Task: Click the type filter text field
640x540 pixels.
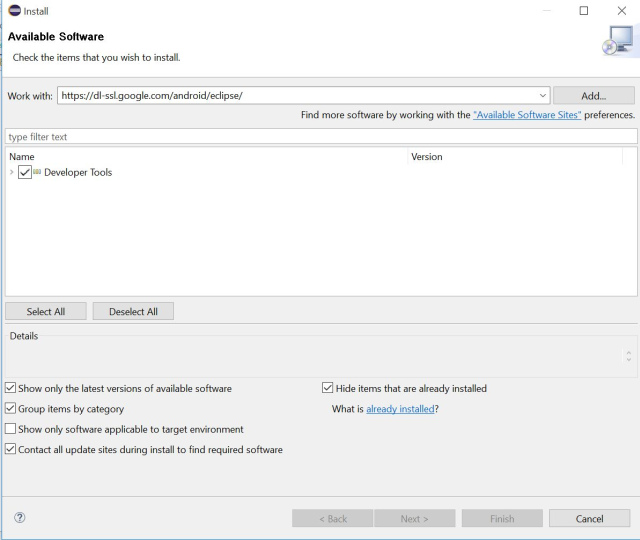Action: pos(320,136)
